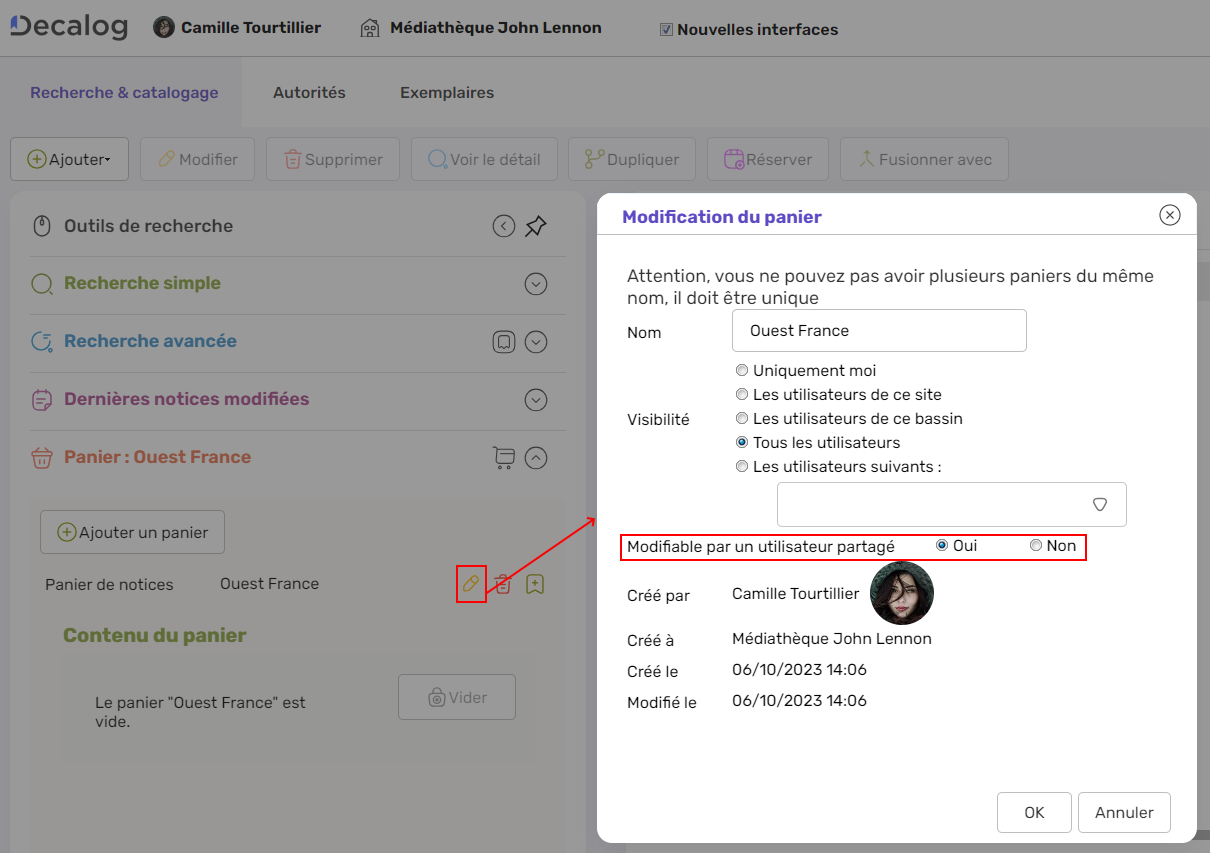This screenshot has width=1210, height=853.
Task: Open the Ajouter dropdown menu
Action: point(69,158)
